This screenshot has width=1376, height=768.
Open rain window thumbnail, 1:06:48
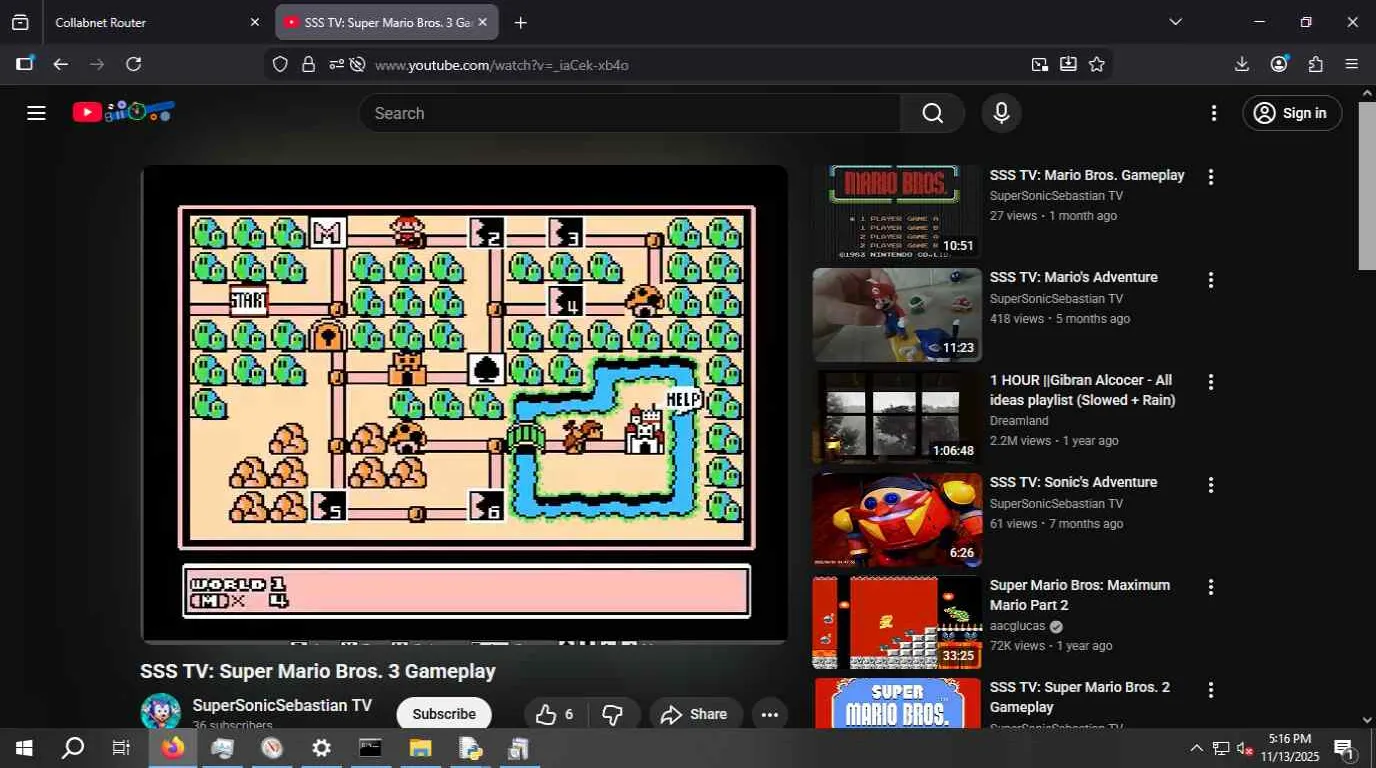(x=897, y=418)
